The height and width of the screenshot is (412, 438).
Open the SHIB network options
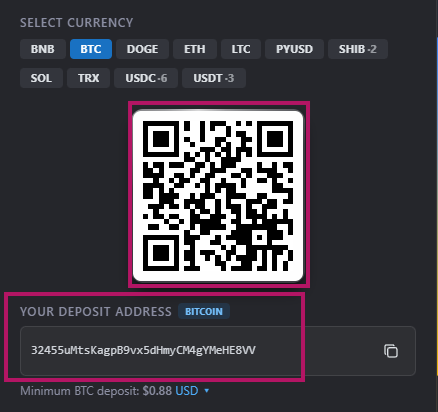click(x=358, y=49)
